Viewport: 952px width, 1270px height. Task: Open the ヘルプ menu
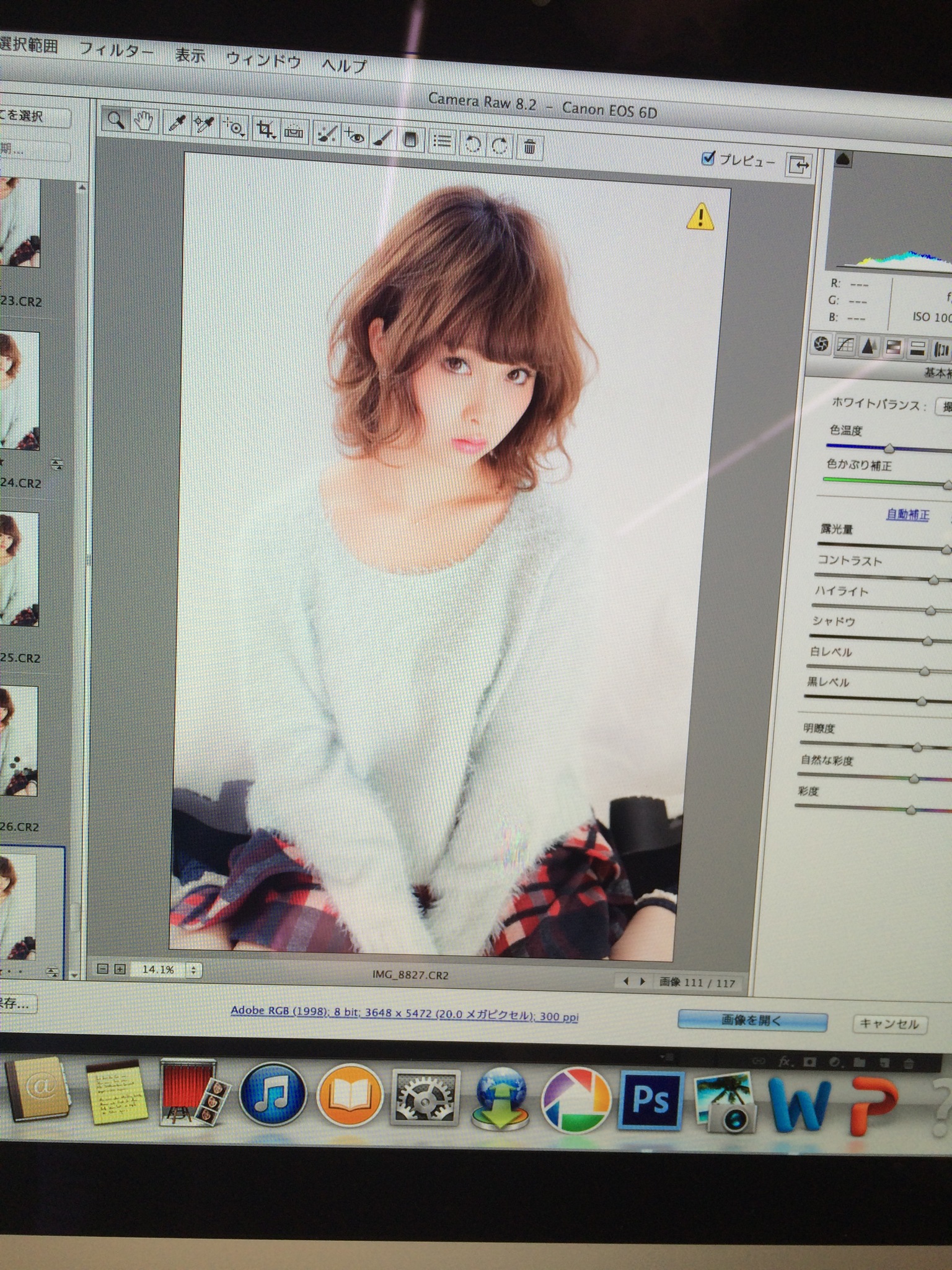pos(345,65)
